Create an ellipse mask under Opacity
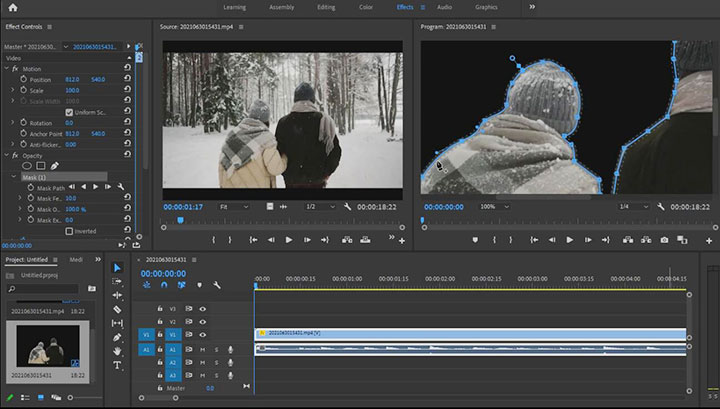 (25, 166)
